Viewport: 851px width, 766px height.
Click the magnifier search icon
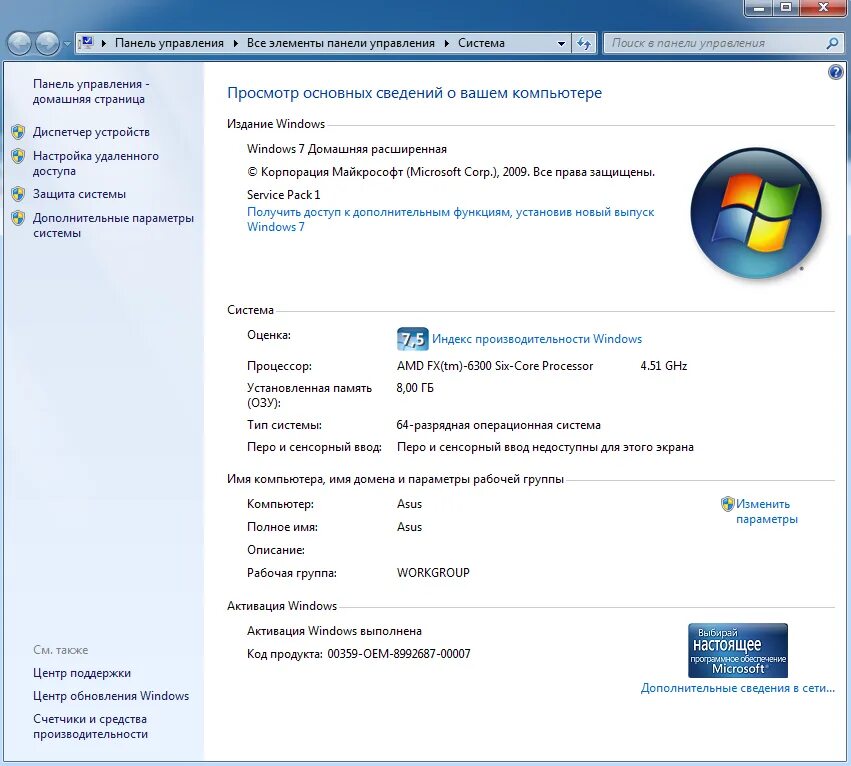click(x=833, y=43)
